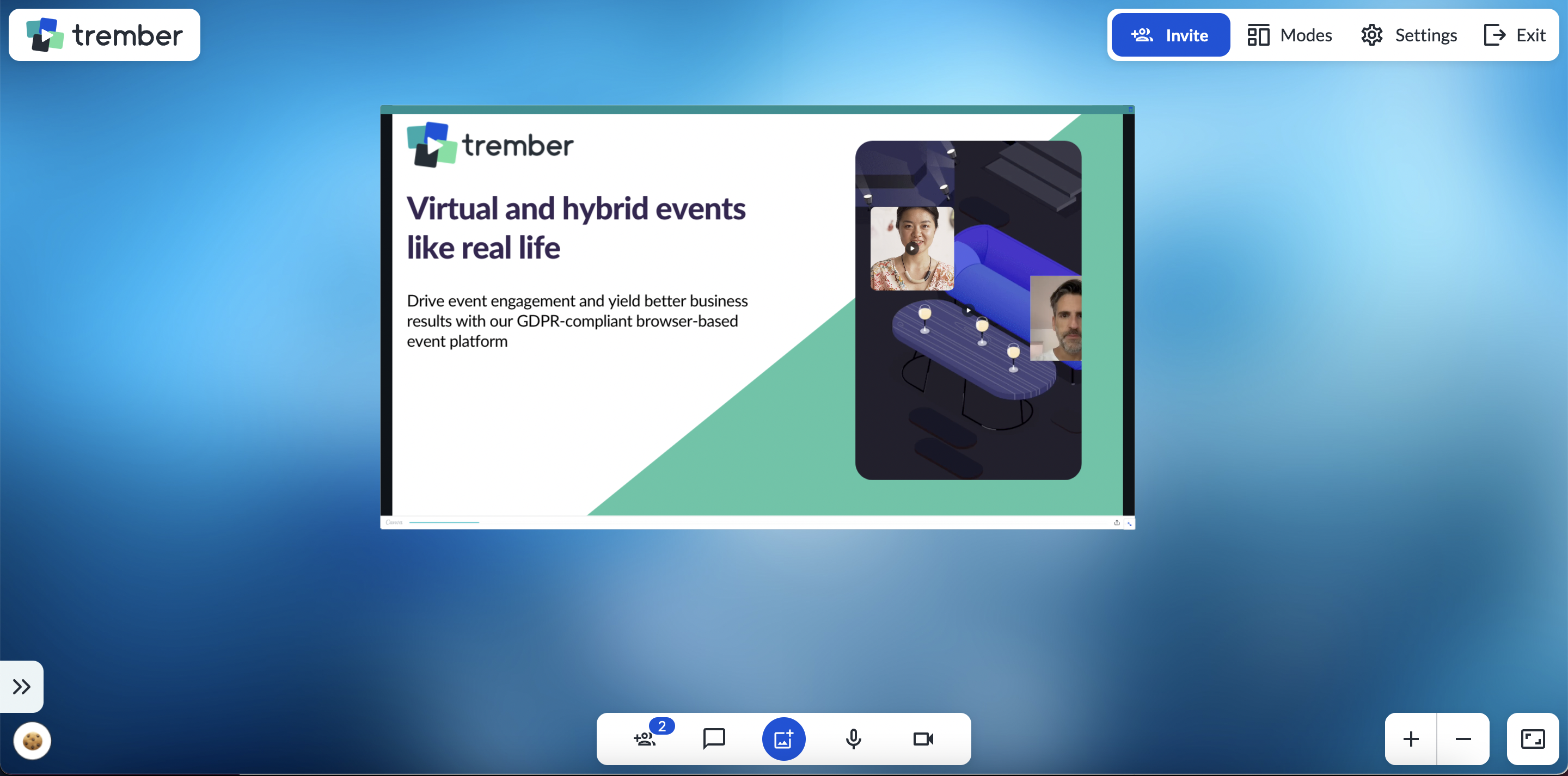Zoom out with the minus button
This screenshot has width=1568, height=776.
[x=1463, y=739]
